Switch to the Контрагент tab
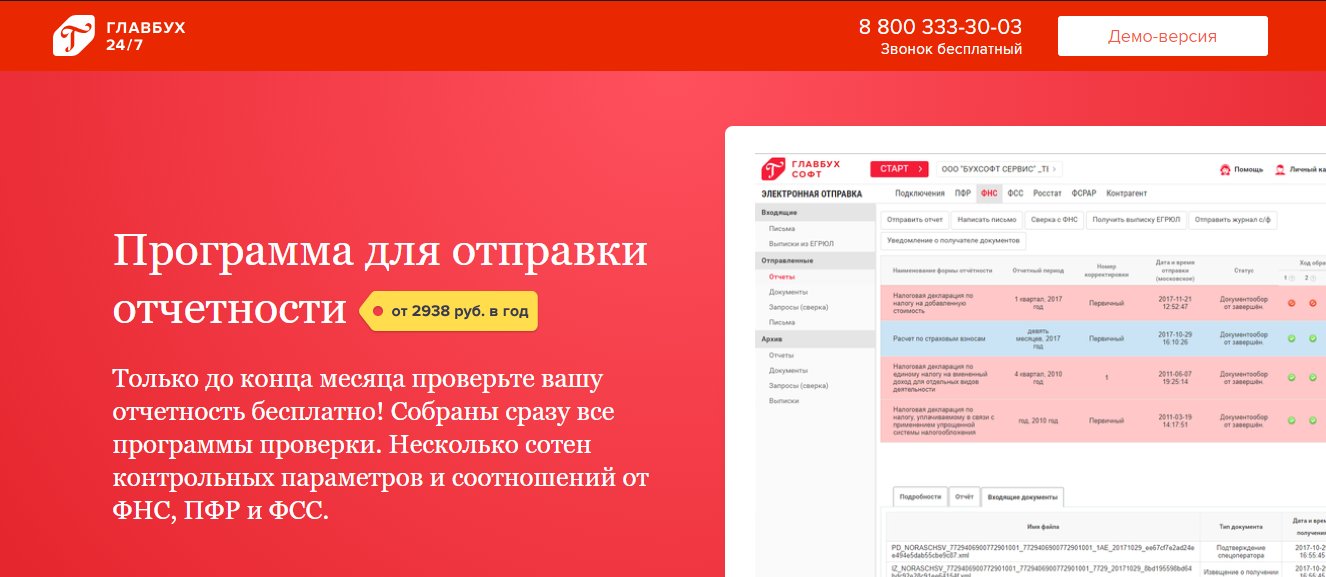This screenshot has width=1326, height=577. pos(1126,193)
